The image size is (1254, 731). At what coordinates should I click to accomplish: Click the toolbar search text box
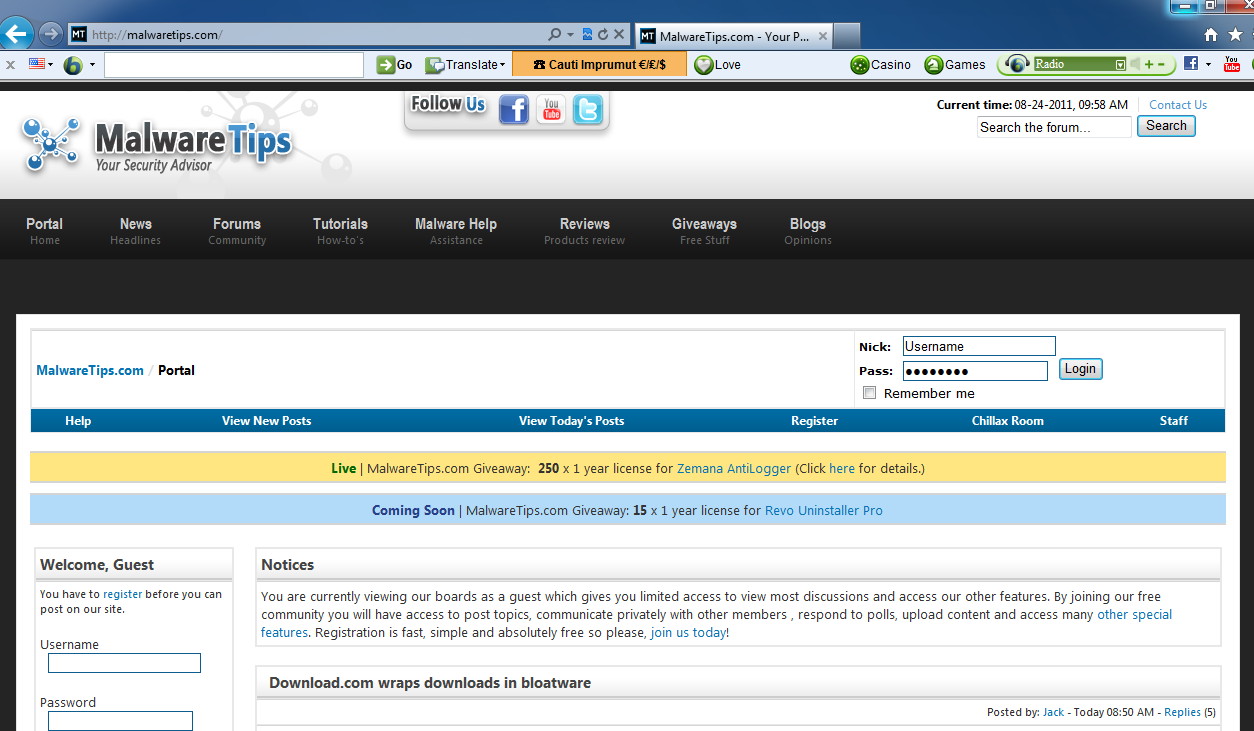pyautogui.click(x=234, y=65)
